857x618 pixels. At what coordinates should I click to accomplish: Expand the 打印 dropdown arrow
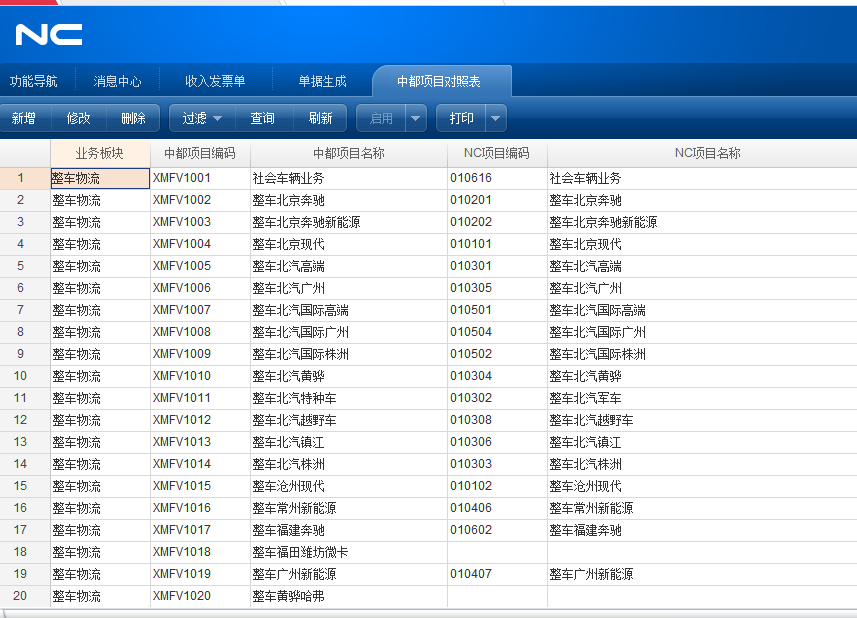(496, 118)
